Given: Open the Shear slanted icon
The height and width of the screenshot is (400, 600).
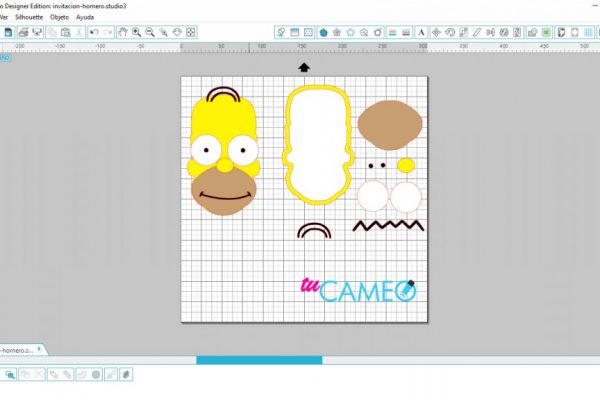Looking at the screenshot, I should [477, 33].
